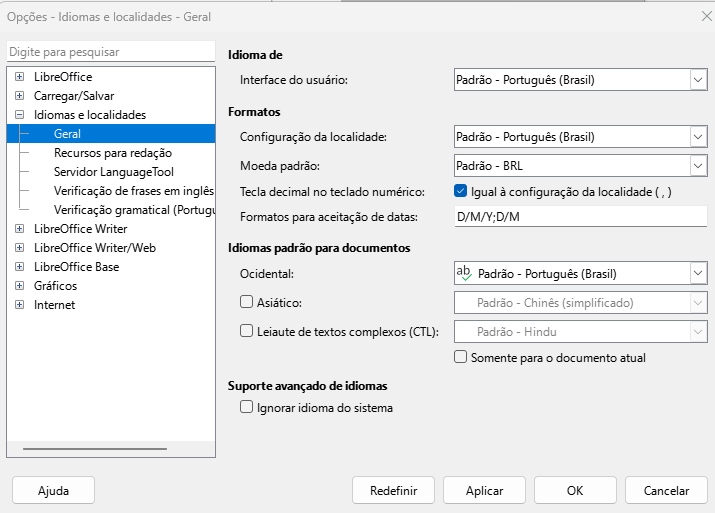This screenshot has height=513, width=715.
Task: Select Idiomas e localidades label
Action: click(90, 115)
